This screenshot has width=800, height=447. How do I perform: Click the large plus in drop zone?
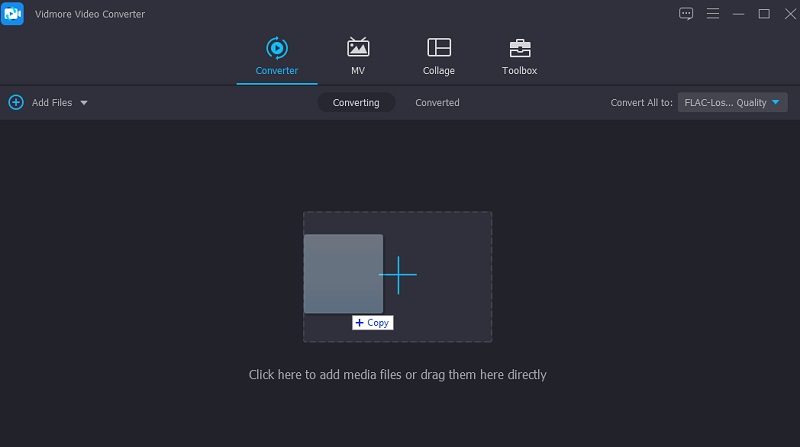[398, 275]
